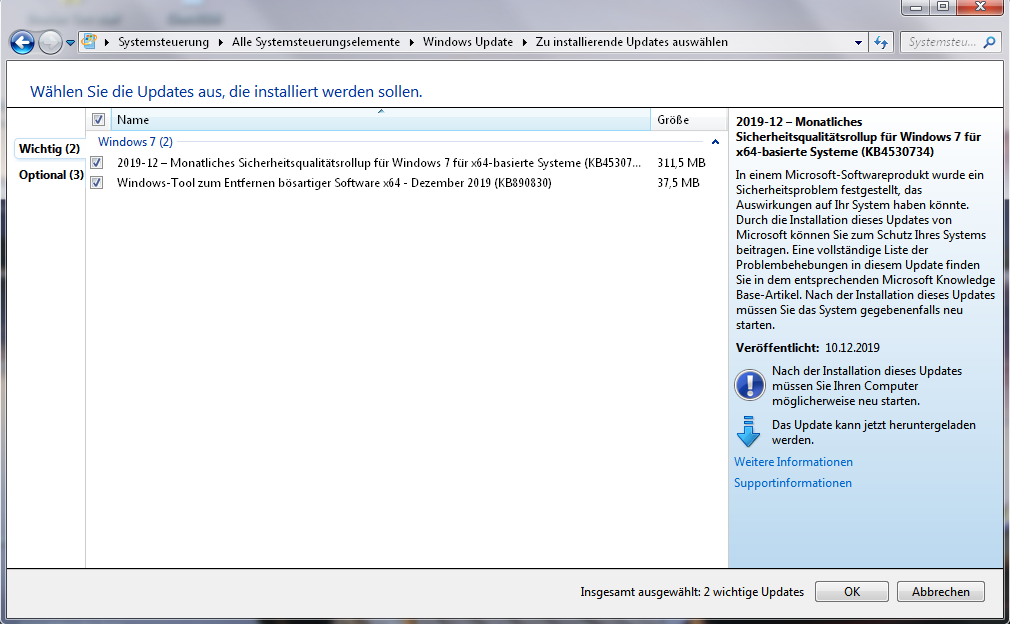Click the Veröffentlicht date 10.12.2019
Screen dimensions: 1010x624
[852, 348]
